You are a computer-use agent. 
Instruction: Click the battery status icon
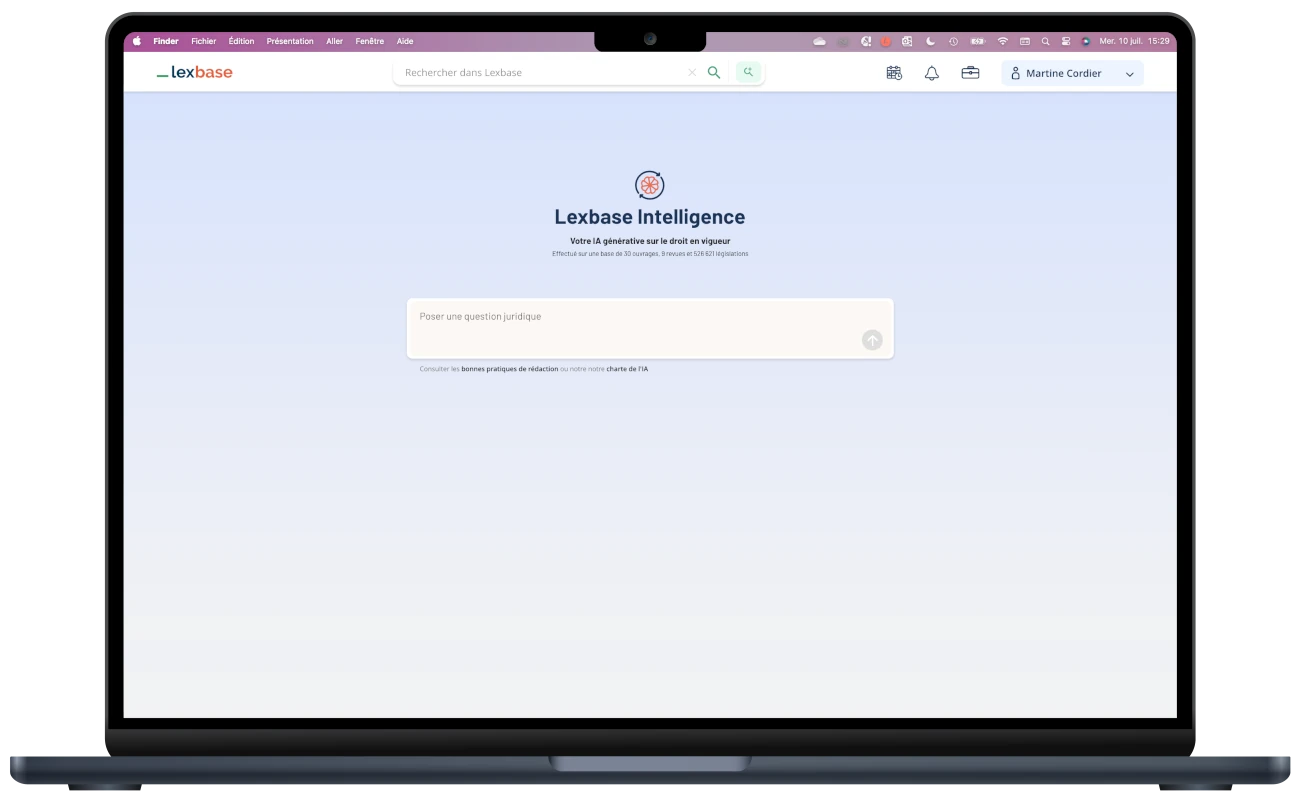tap(978, 41)
